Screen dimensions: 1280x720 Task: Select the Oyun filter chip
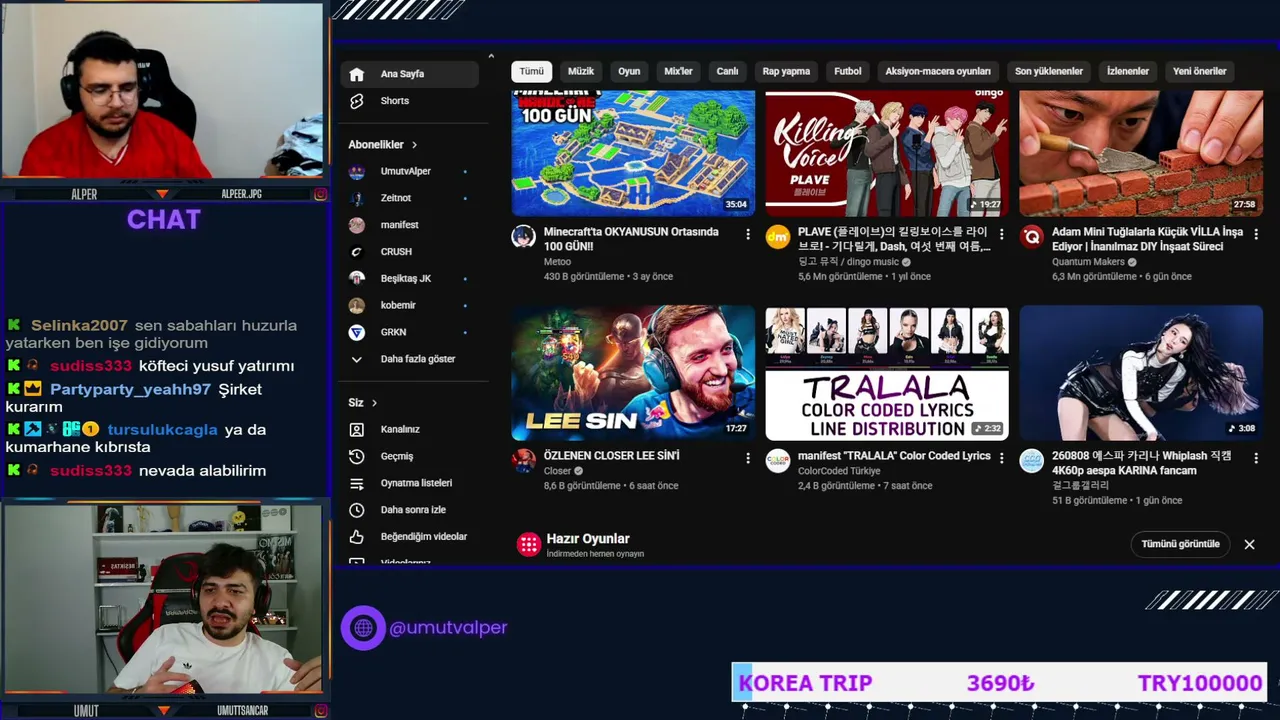click(629, 72)
